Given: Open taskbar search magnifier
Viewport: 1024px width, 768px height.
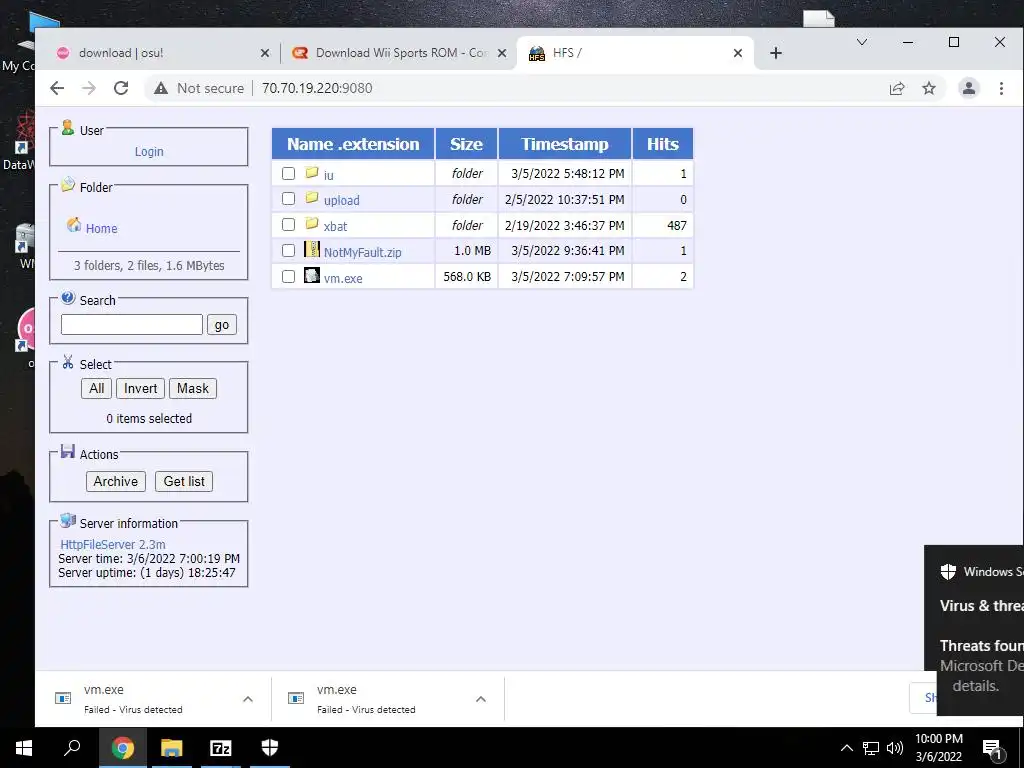Looking at the screenshot, I should click(x=72, y=747).
